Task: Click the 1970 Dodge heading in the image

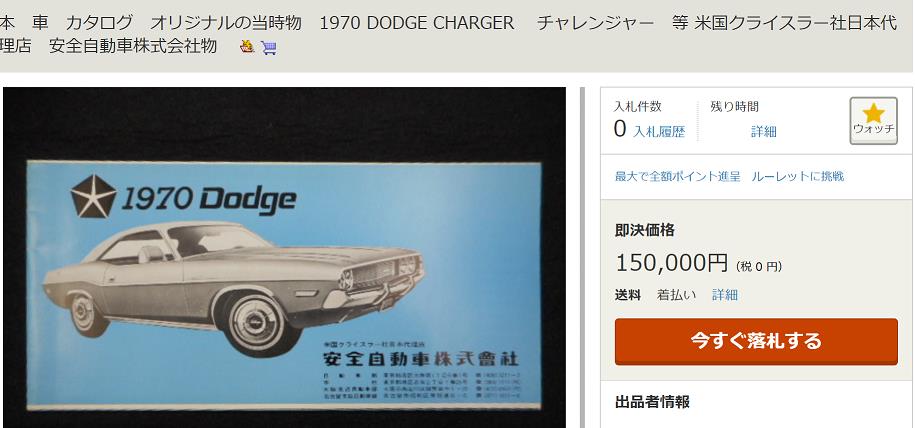Action: click(208, 199)
